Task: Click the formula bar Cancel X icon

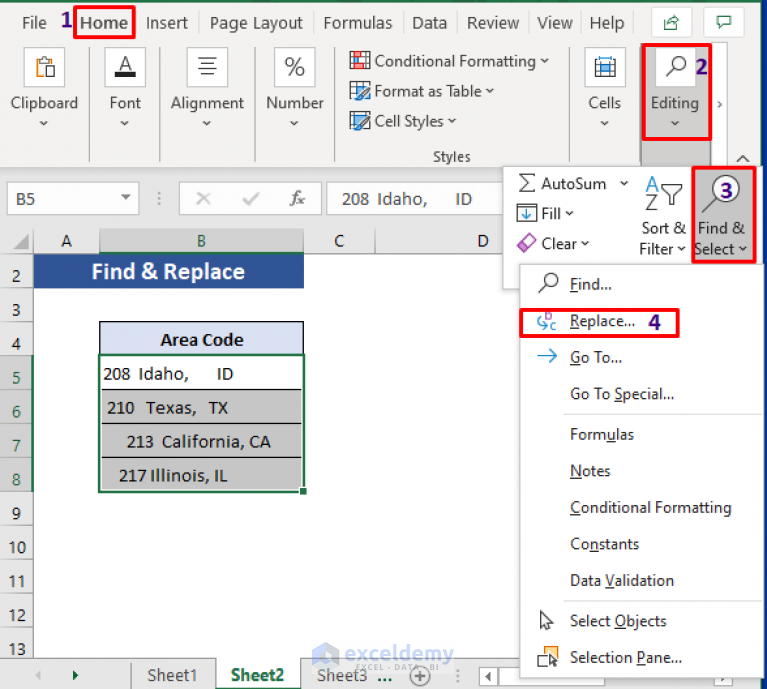Action: coord(203,199)
